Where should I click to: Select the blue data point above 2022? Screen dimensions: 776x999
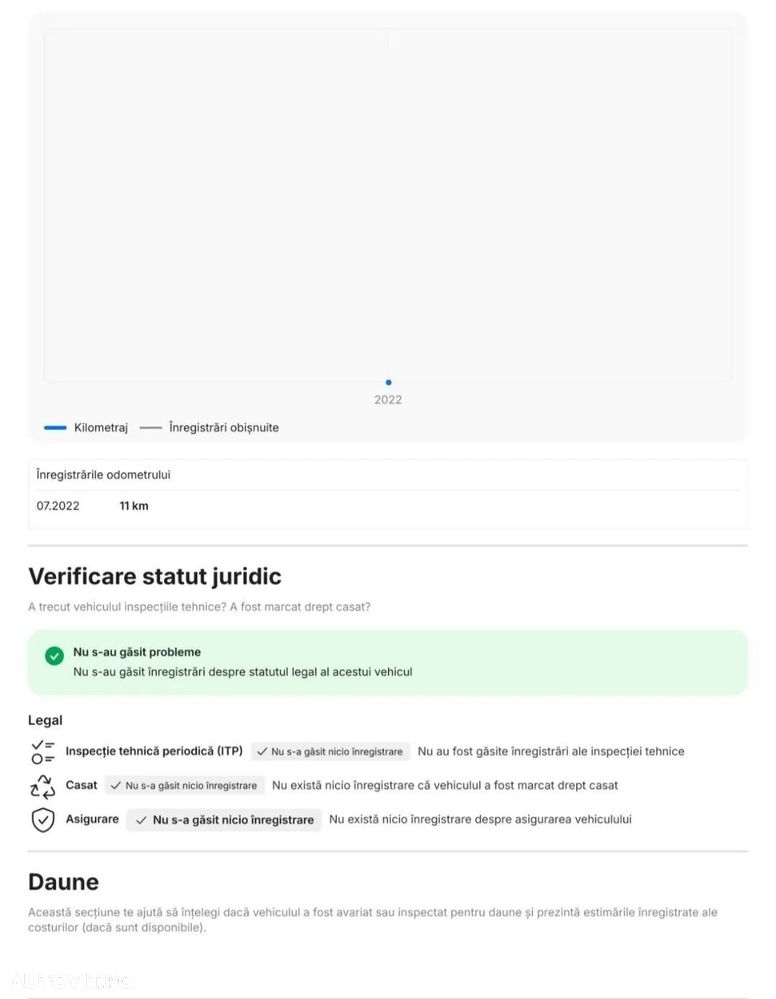coord(389,382)
